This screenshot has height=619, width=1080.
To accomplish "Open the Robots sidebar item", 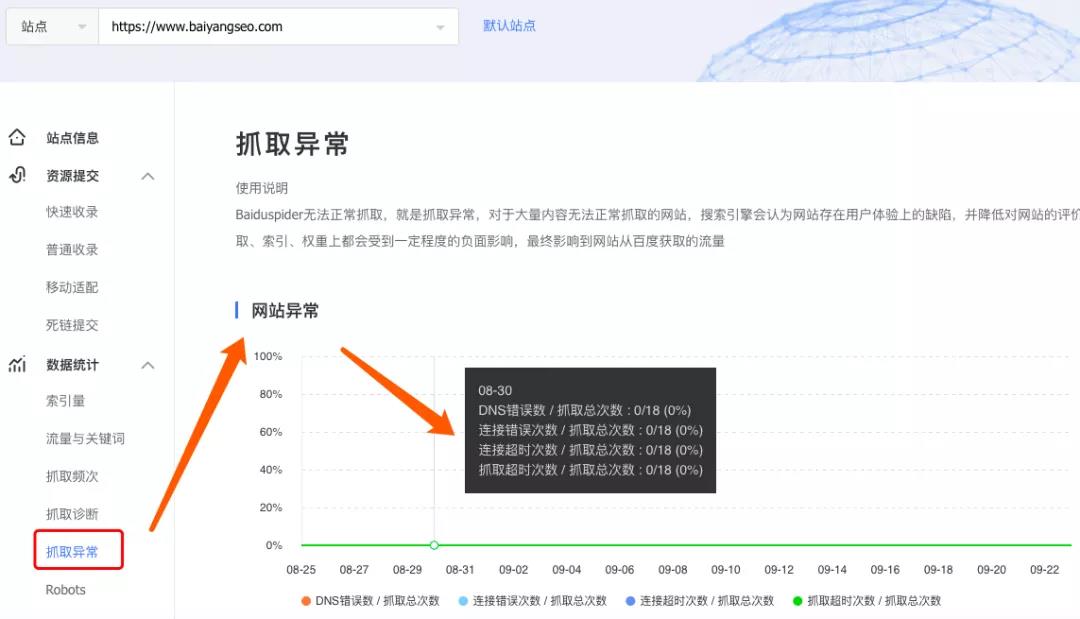I will click(66, 590).
